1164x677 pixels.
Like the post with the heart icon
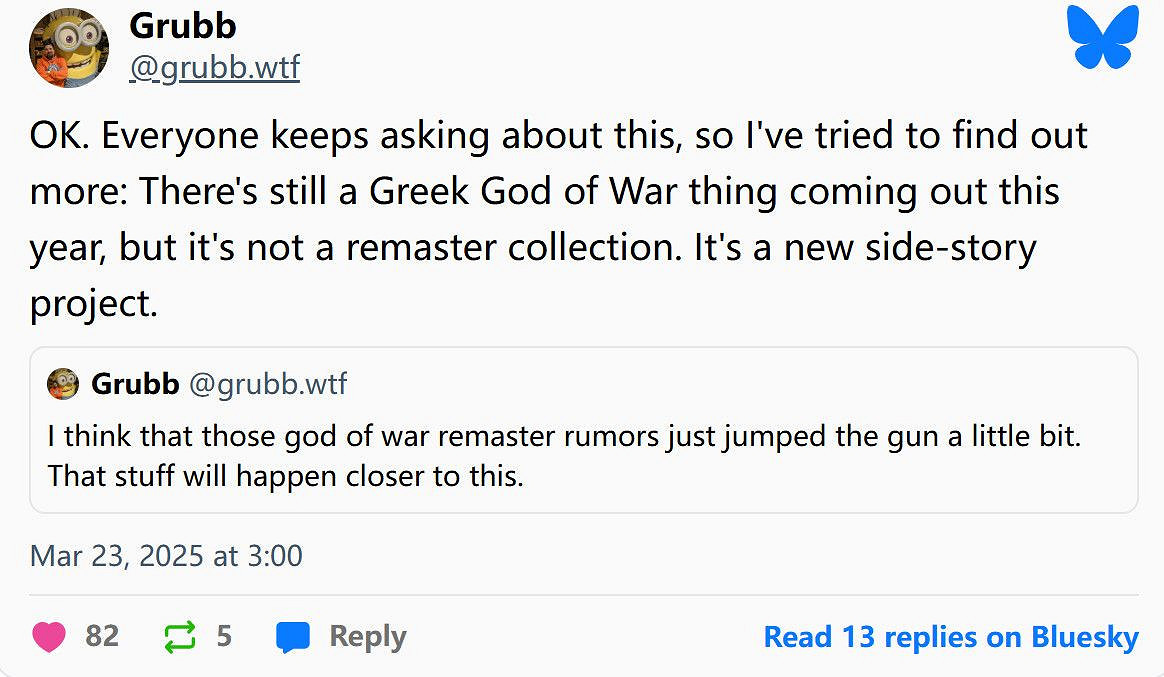(49, 636)
